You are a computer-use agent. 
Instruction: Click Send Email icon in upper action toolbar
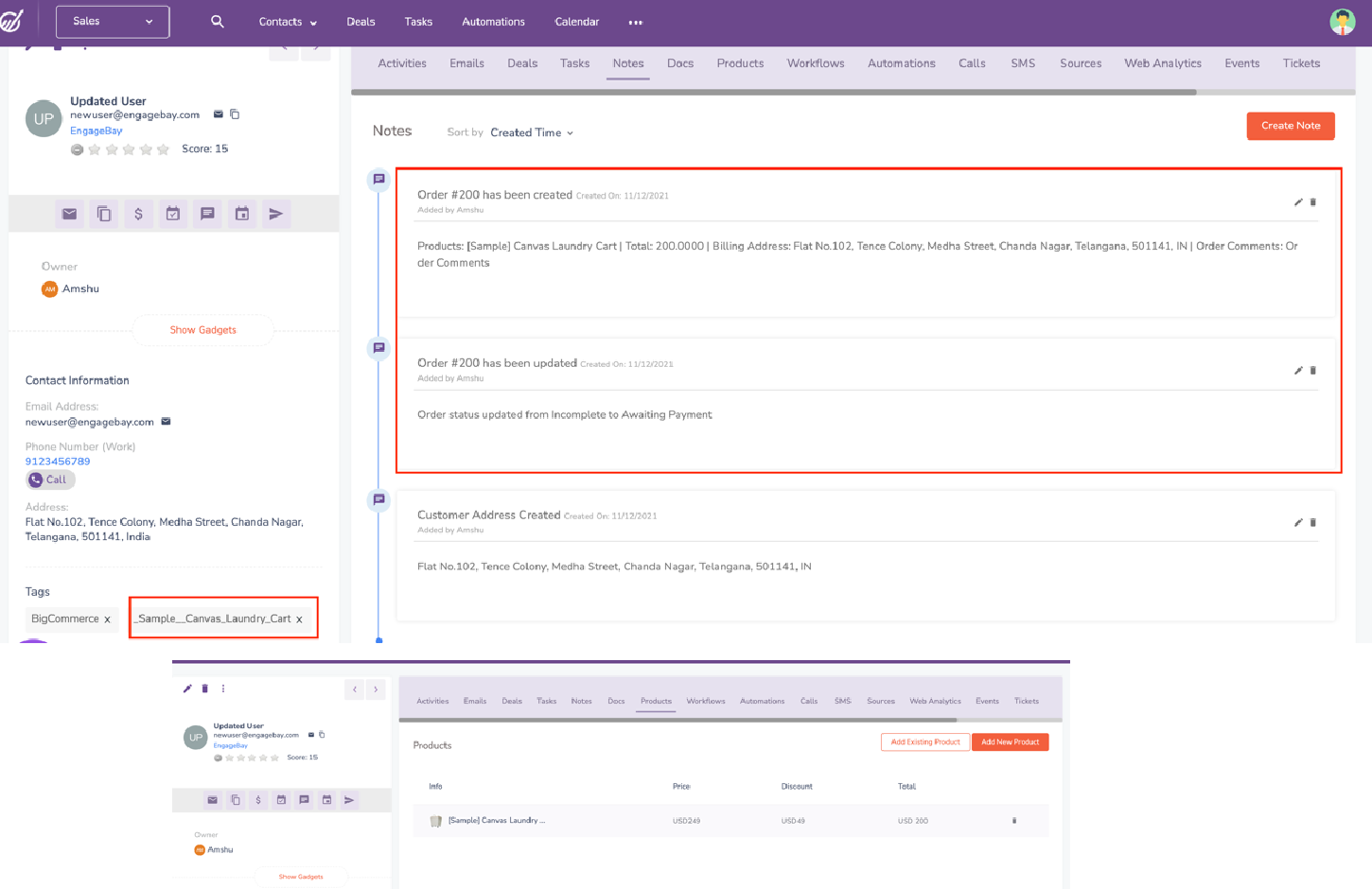click(x=69, y=214)
